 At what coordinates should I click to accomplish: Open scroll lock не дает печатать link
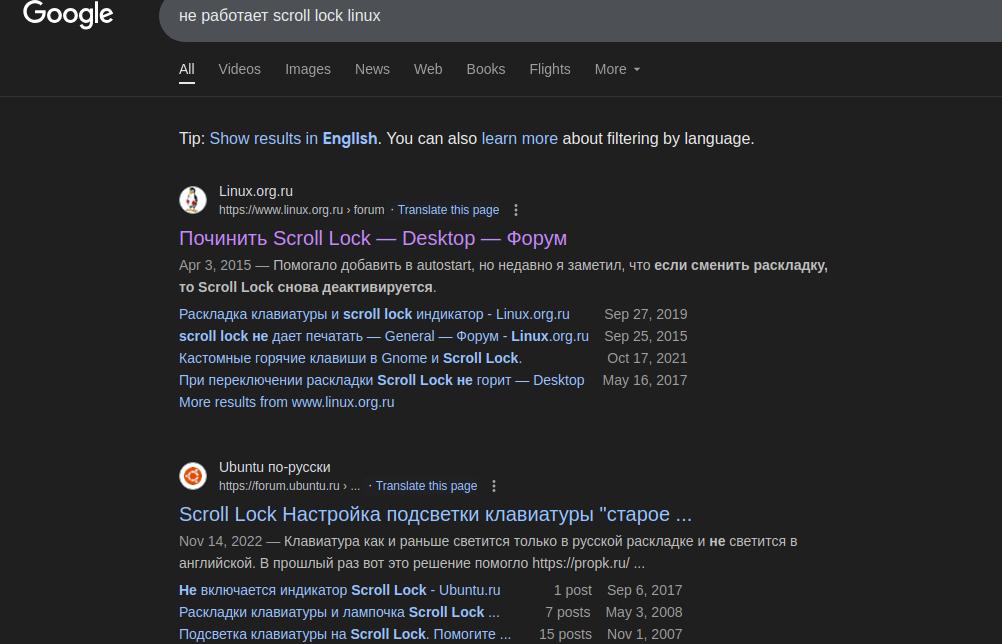click(x=383, y=336)
